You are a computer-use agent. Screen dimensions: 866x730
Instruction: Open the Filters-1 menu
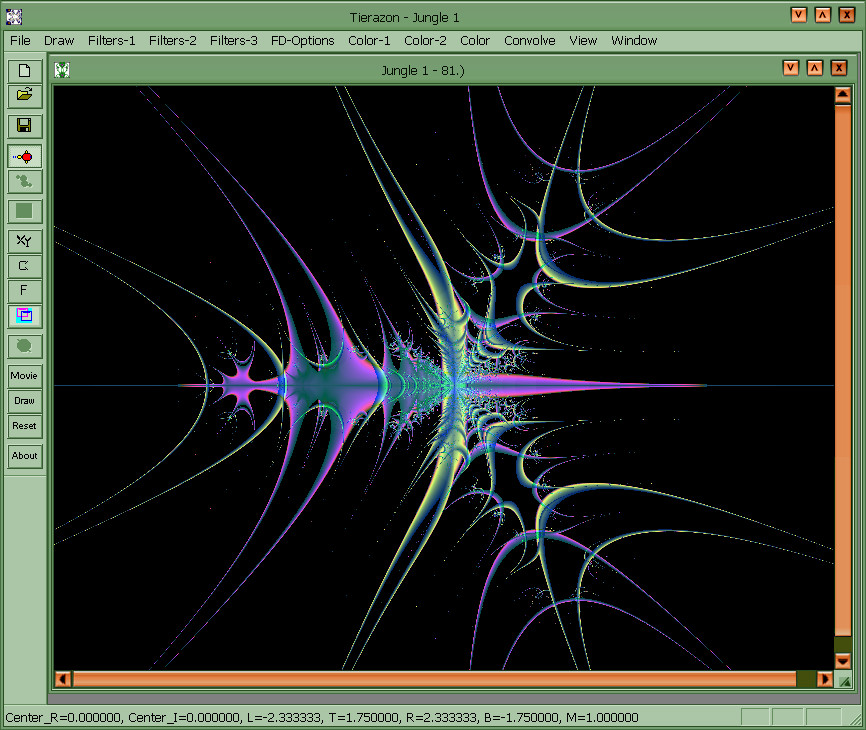(112, 40)
